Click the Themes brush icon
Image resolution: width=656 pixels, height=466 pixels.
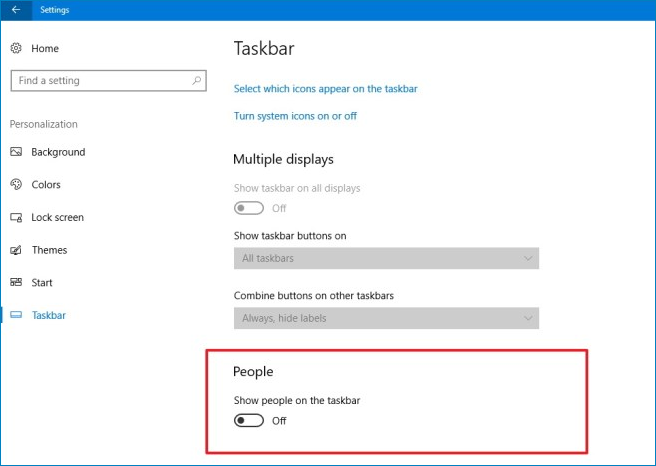pyautogui.click(x=16, y=250)
